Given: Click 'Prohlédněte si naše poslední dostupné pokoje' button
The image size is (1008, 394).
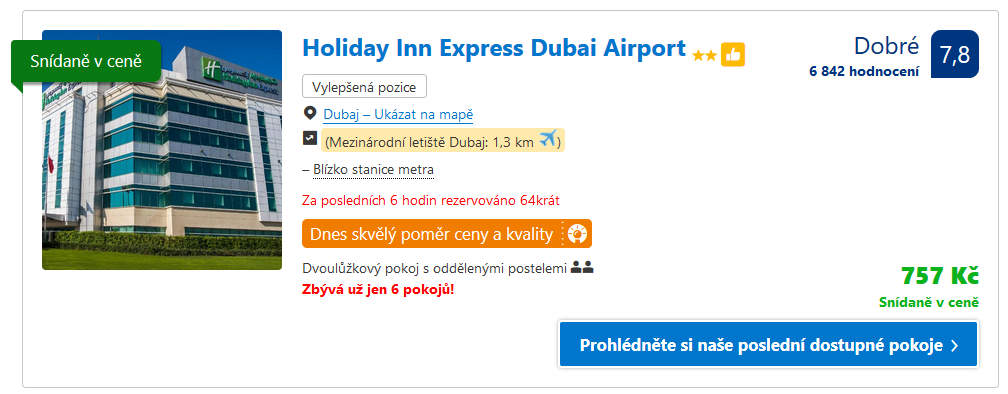Looking at the screenshot, I should tap(768, 345).
